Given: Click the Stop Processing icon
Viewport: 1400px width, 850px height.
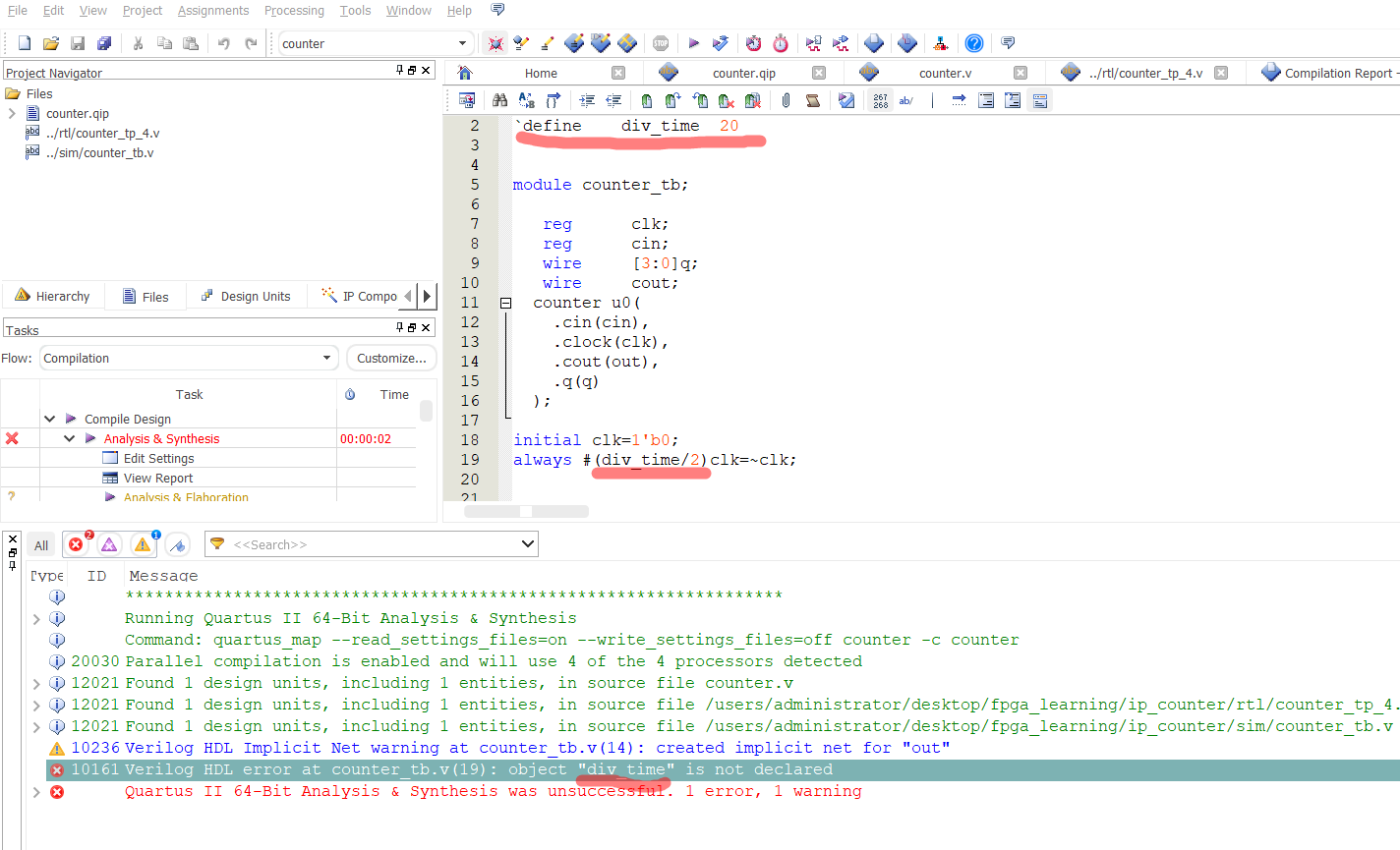Looking at the screenshot, I should tap(661, 43).
